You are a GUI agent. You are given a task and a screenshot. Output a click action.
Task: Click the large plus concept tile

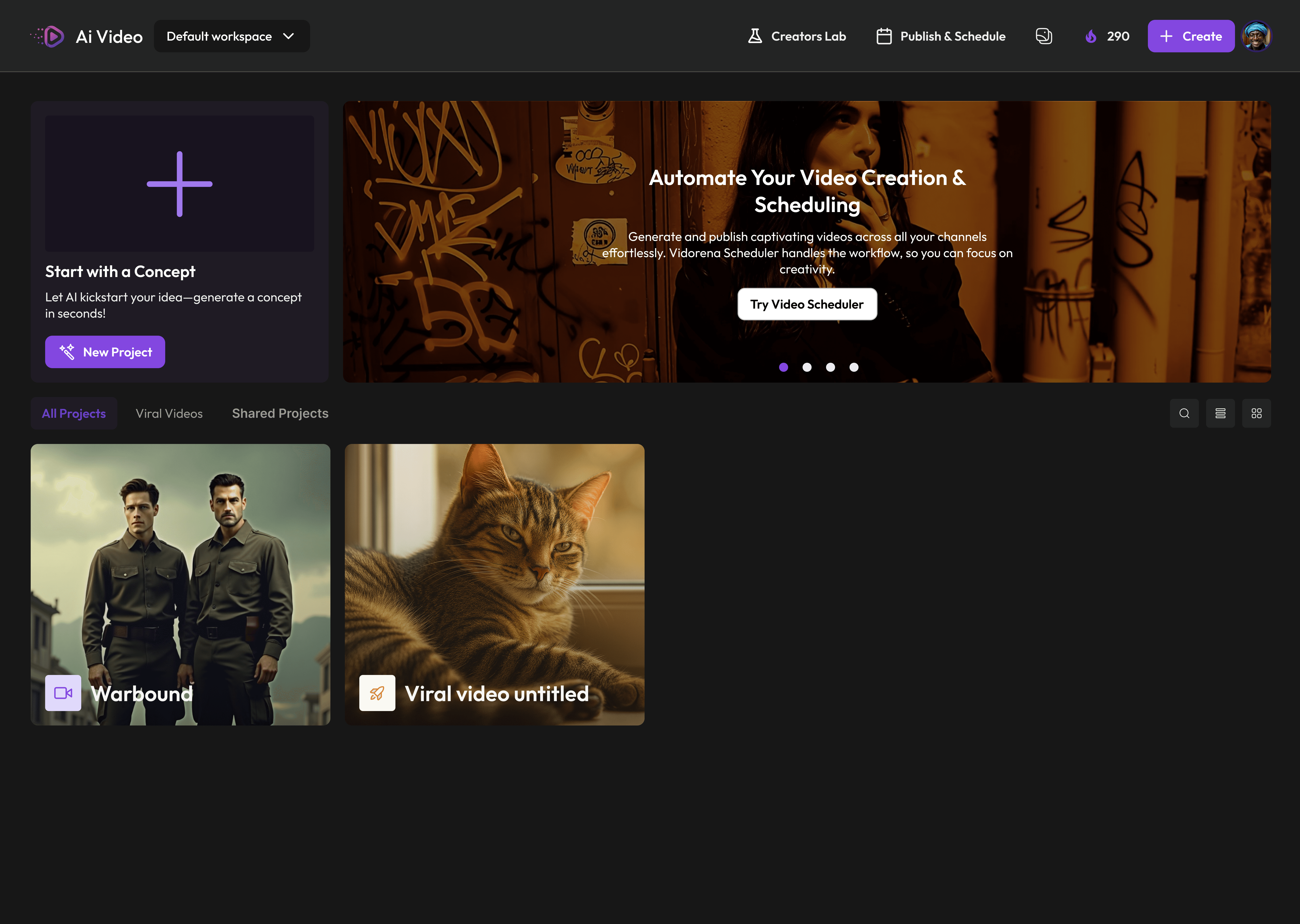[179, 184]
